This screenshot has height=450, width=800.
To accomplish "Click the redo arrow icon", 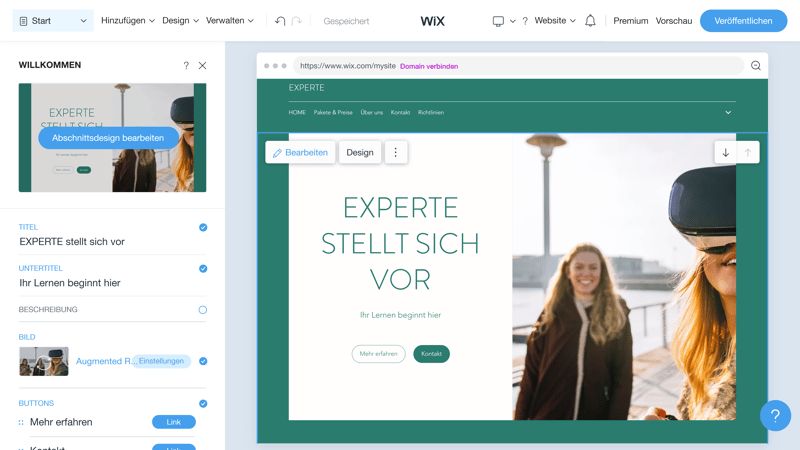I will (x=296, y=21).
